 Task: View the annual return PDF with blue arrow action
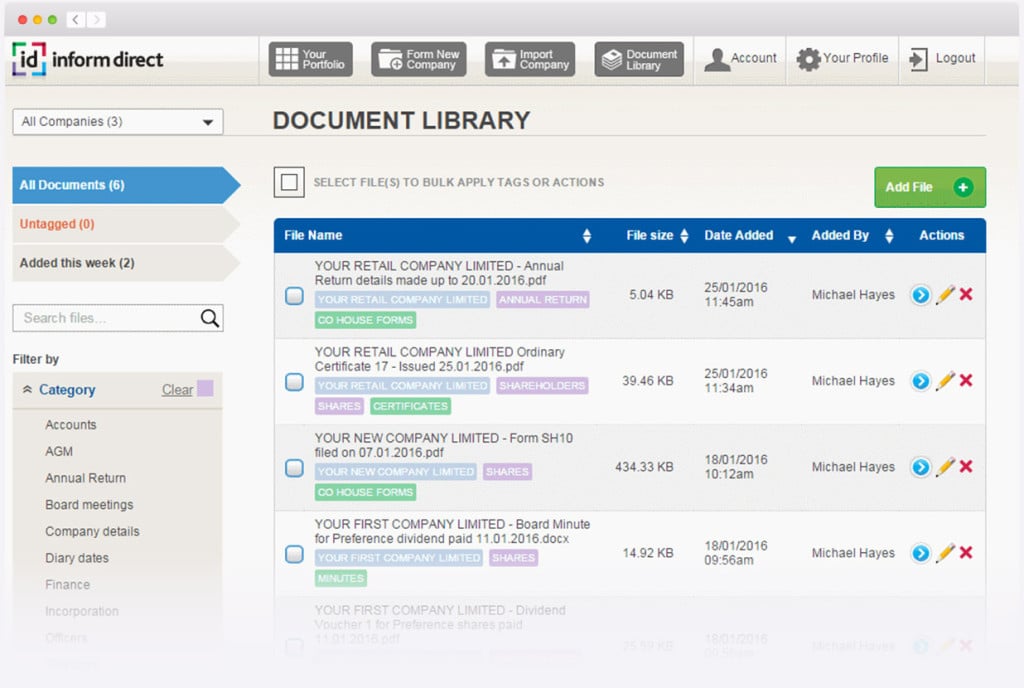(x=920, y=295)
